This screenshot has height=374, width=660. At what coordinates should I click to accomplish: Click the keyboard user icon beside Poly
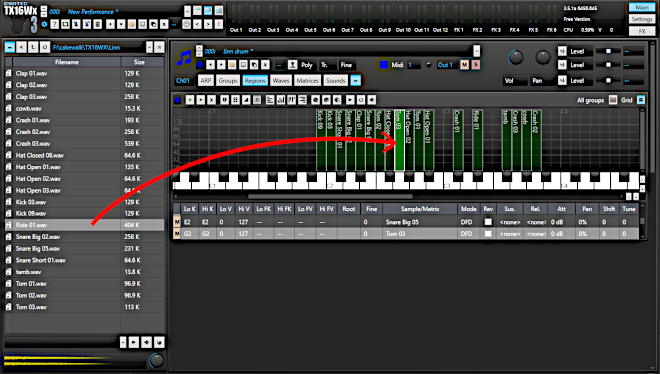point(292,65)
